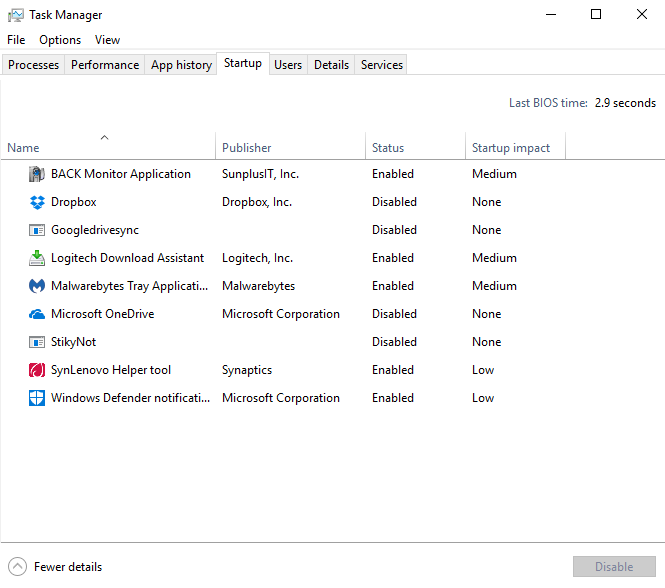Click the 2.9 seconds BIOS time value

click(x=625, y=103)
